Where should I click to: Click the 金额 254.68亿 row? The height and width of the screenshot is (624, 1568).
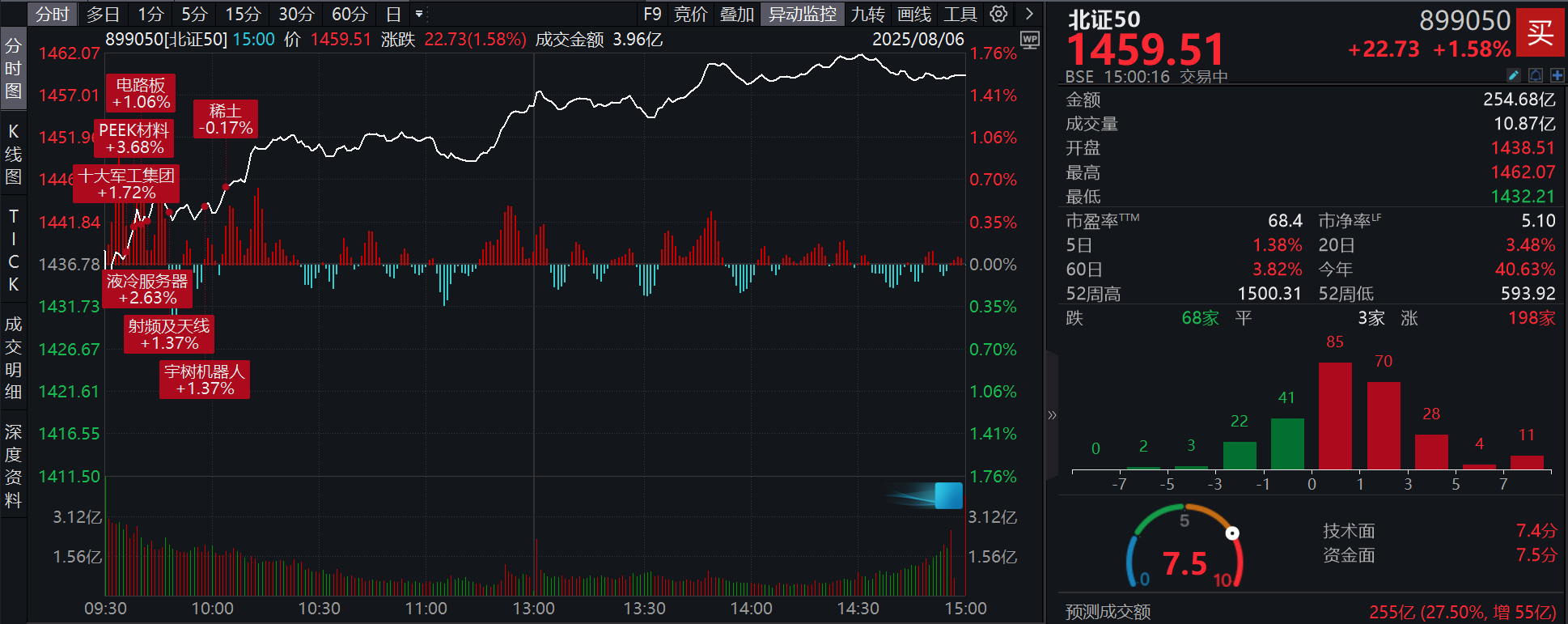[1311, 100]
